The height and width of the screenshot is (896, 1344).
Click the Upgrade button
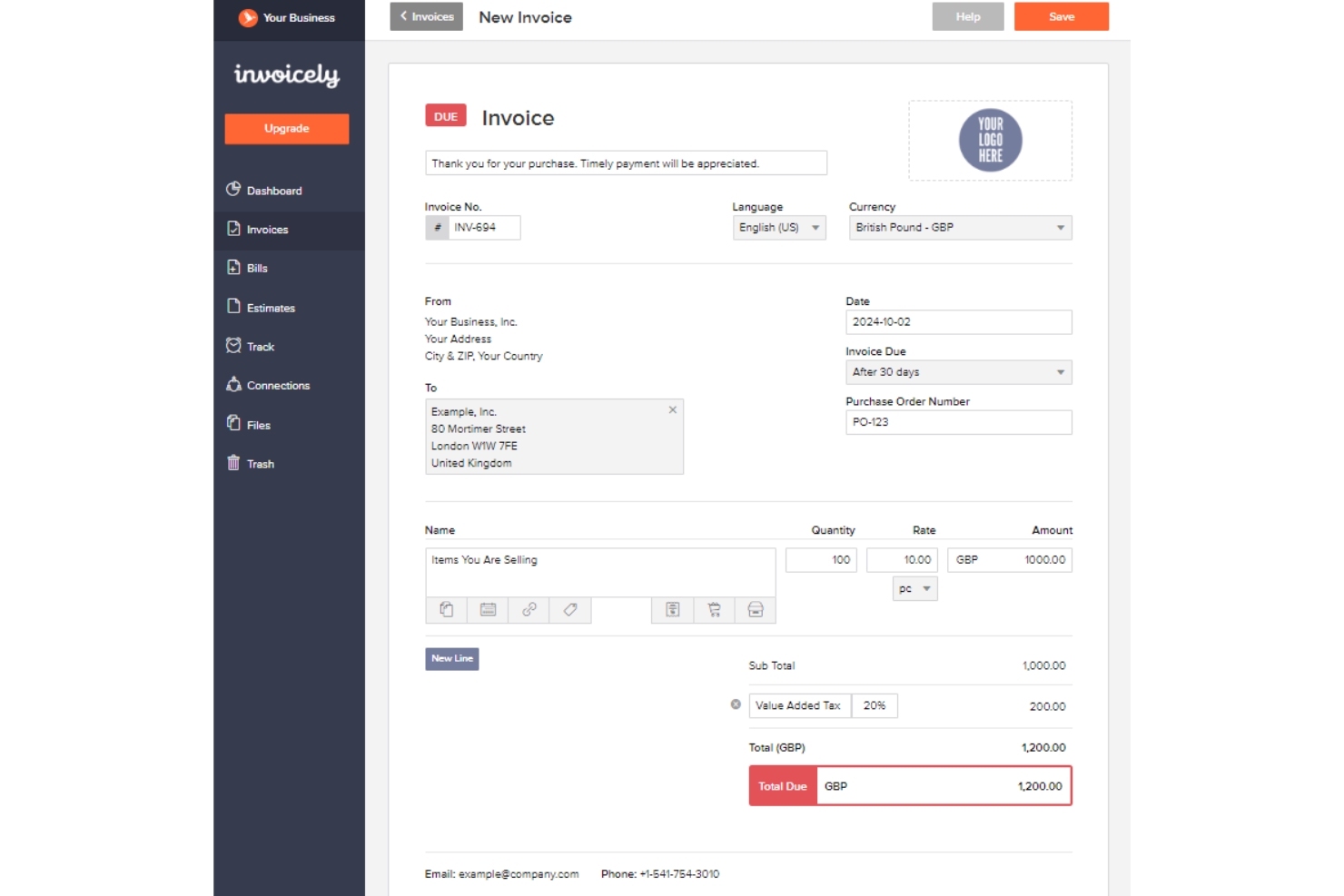[286, 128]
